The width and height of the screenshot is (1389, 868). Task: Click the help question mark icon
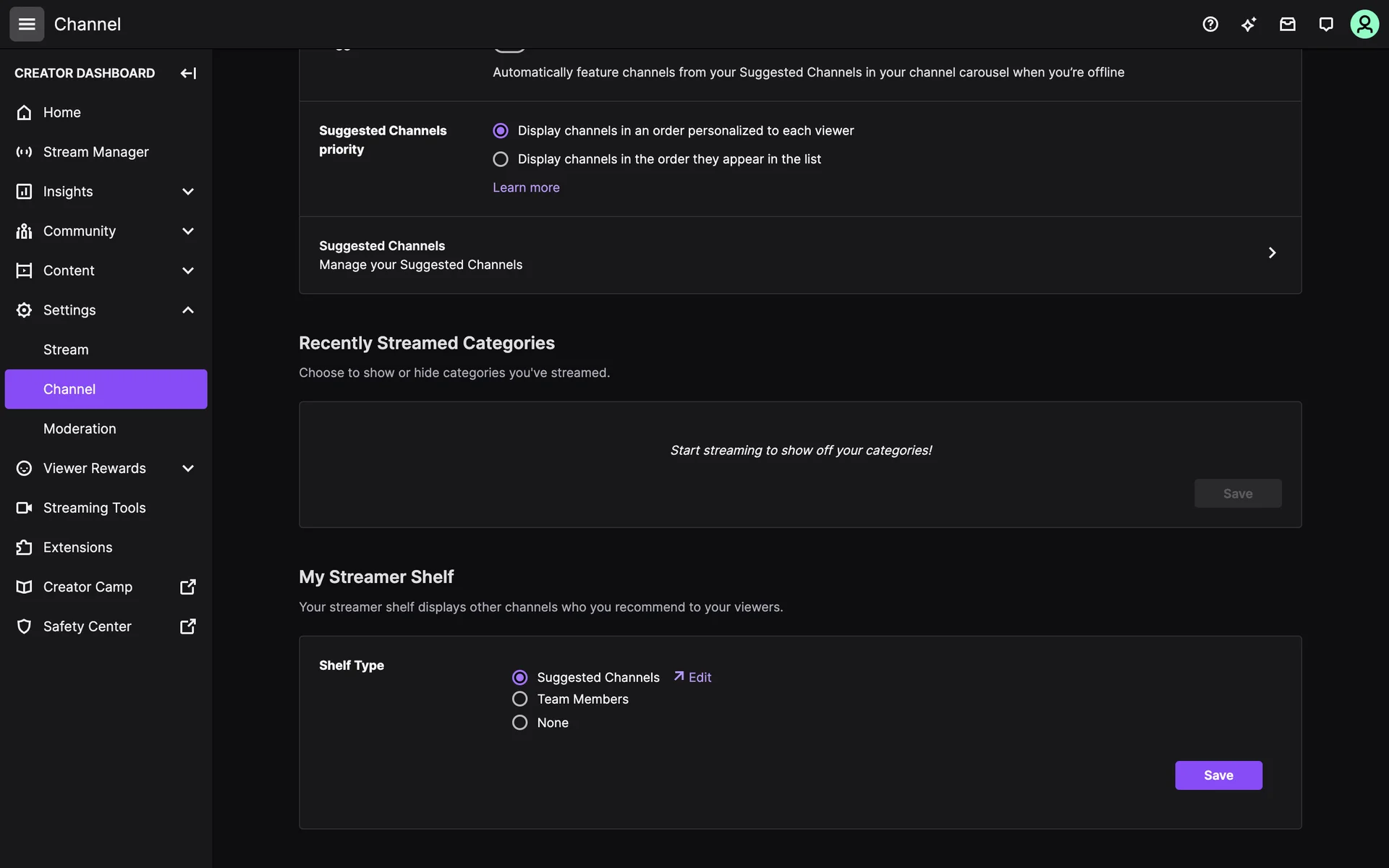click(x=1210, y=24)
